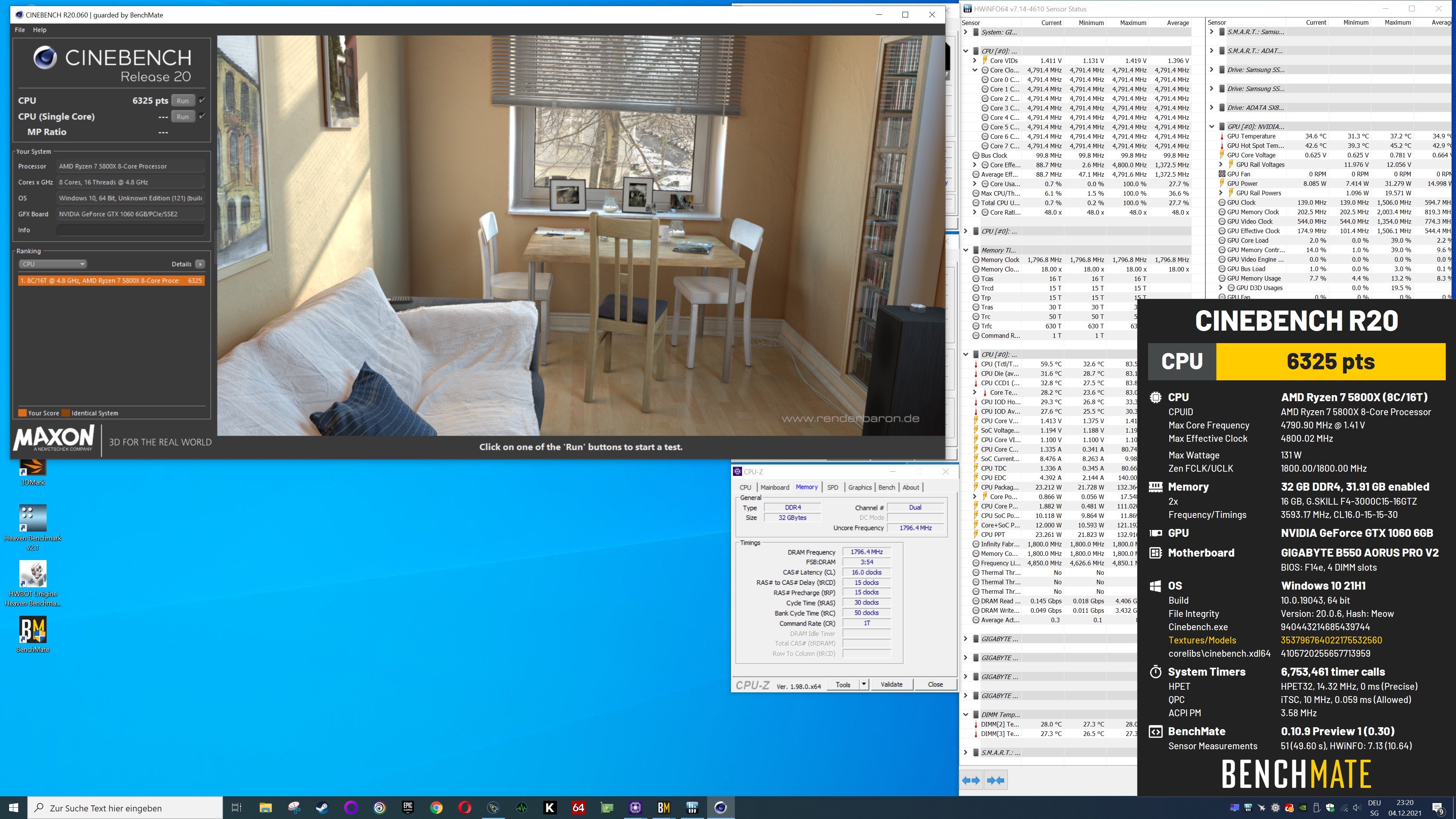Open the AIDA64 taskbar icon
Image resolution: width=1456 pixels, height=819 pixels.
coord(578,808)
